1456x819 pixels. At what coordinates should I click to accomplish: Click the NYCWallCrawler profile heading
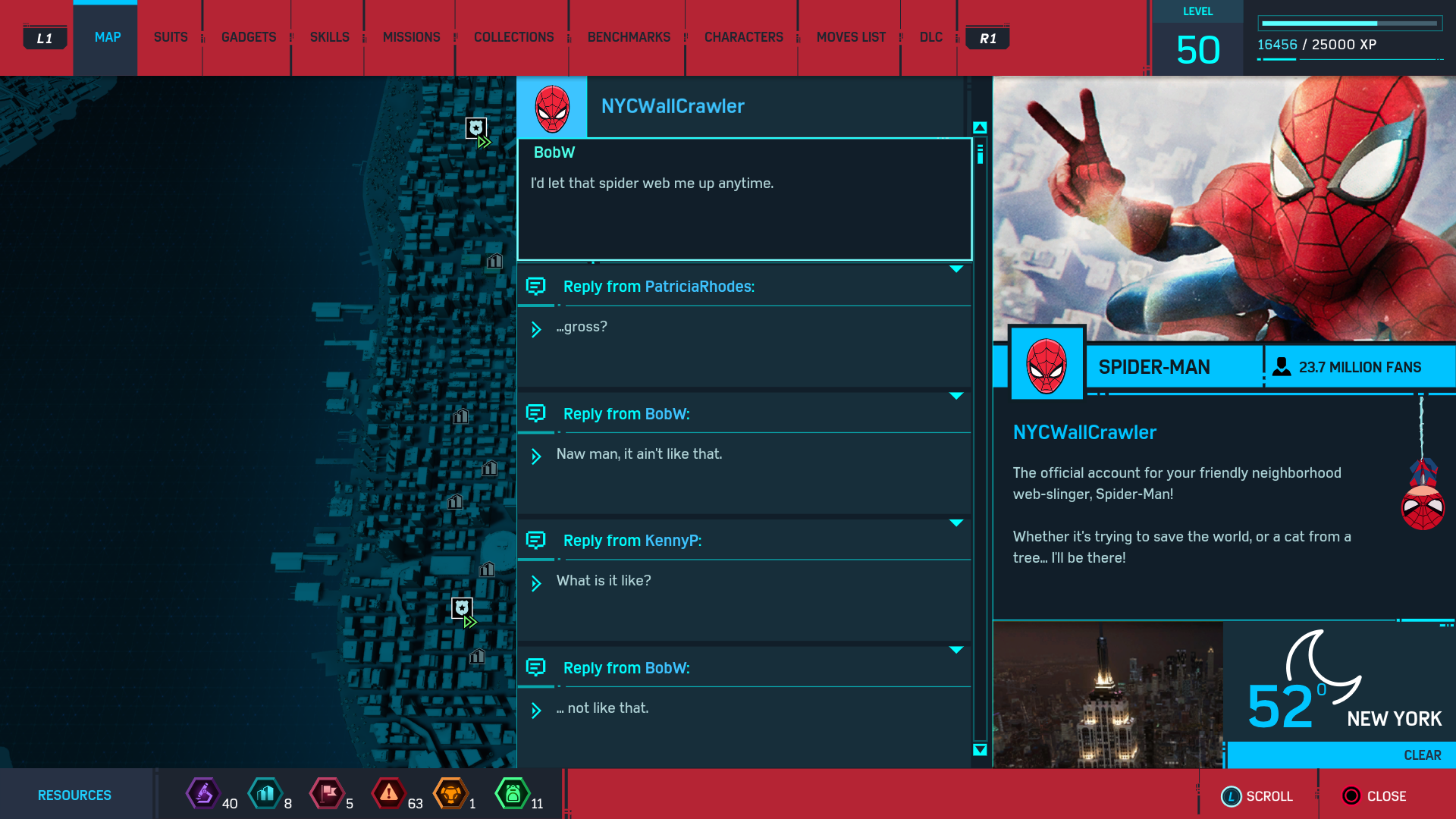(1084, 432)
